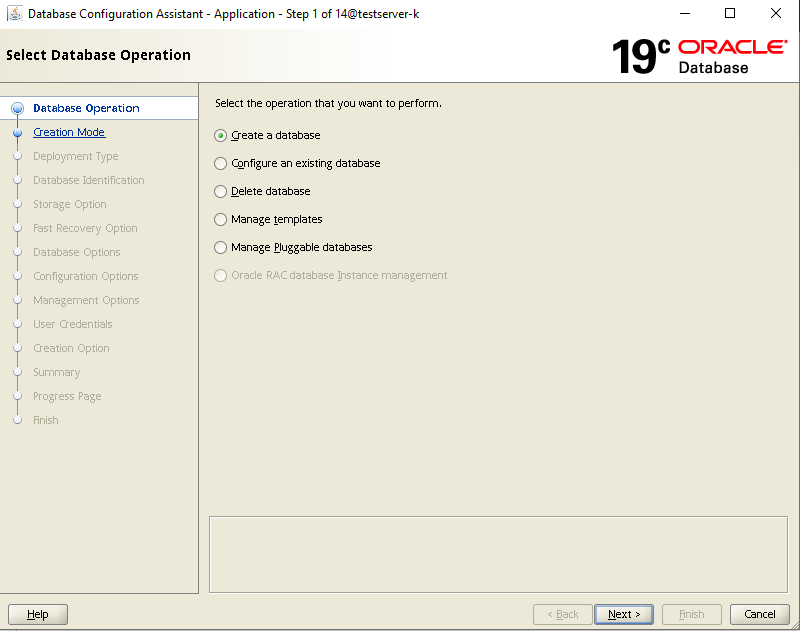Click the final 'Finish' step in sidebar

click(x=46, y=420)
